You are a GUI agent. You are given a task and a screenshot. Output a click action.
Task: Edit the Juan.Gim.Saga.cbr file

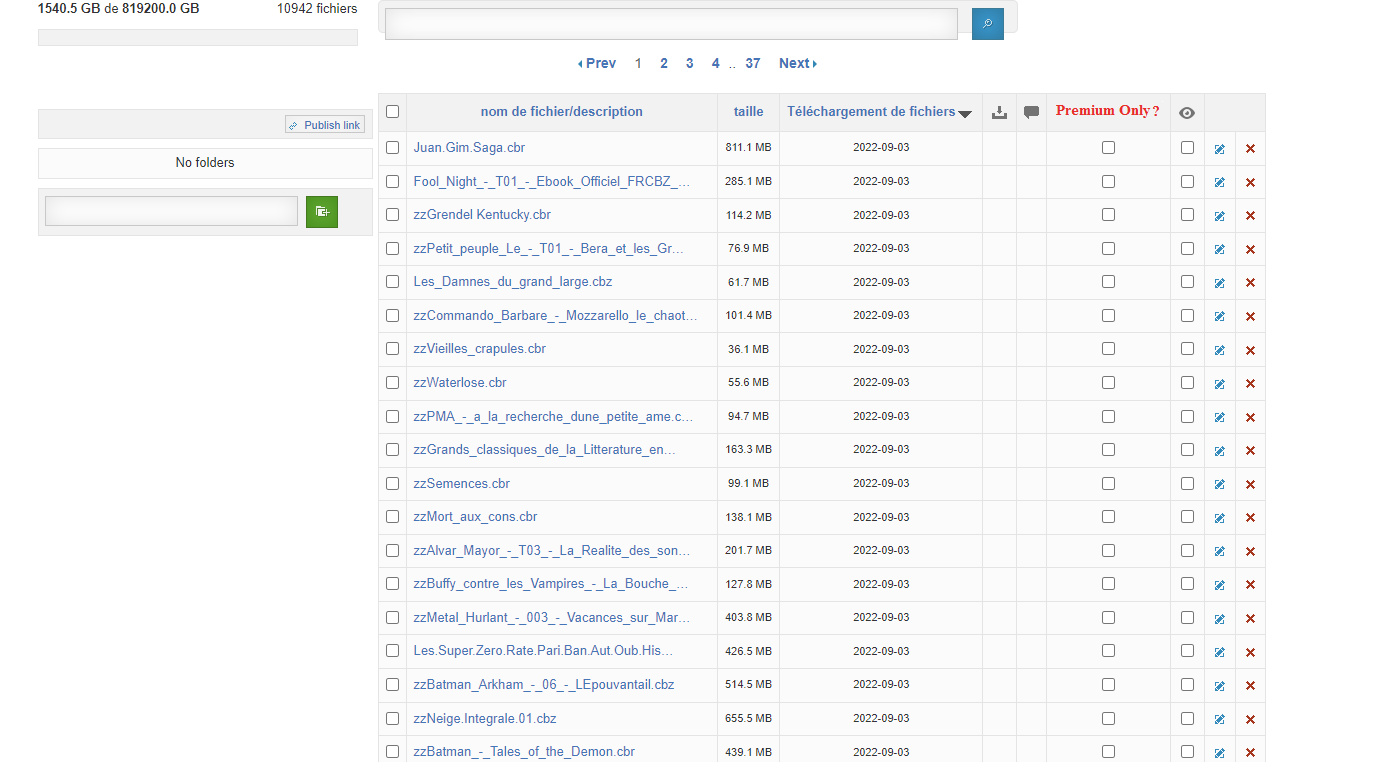(1220, 149)
